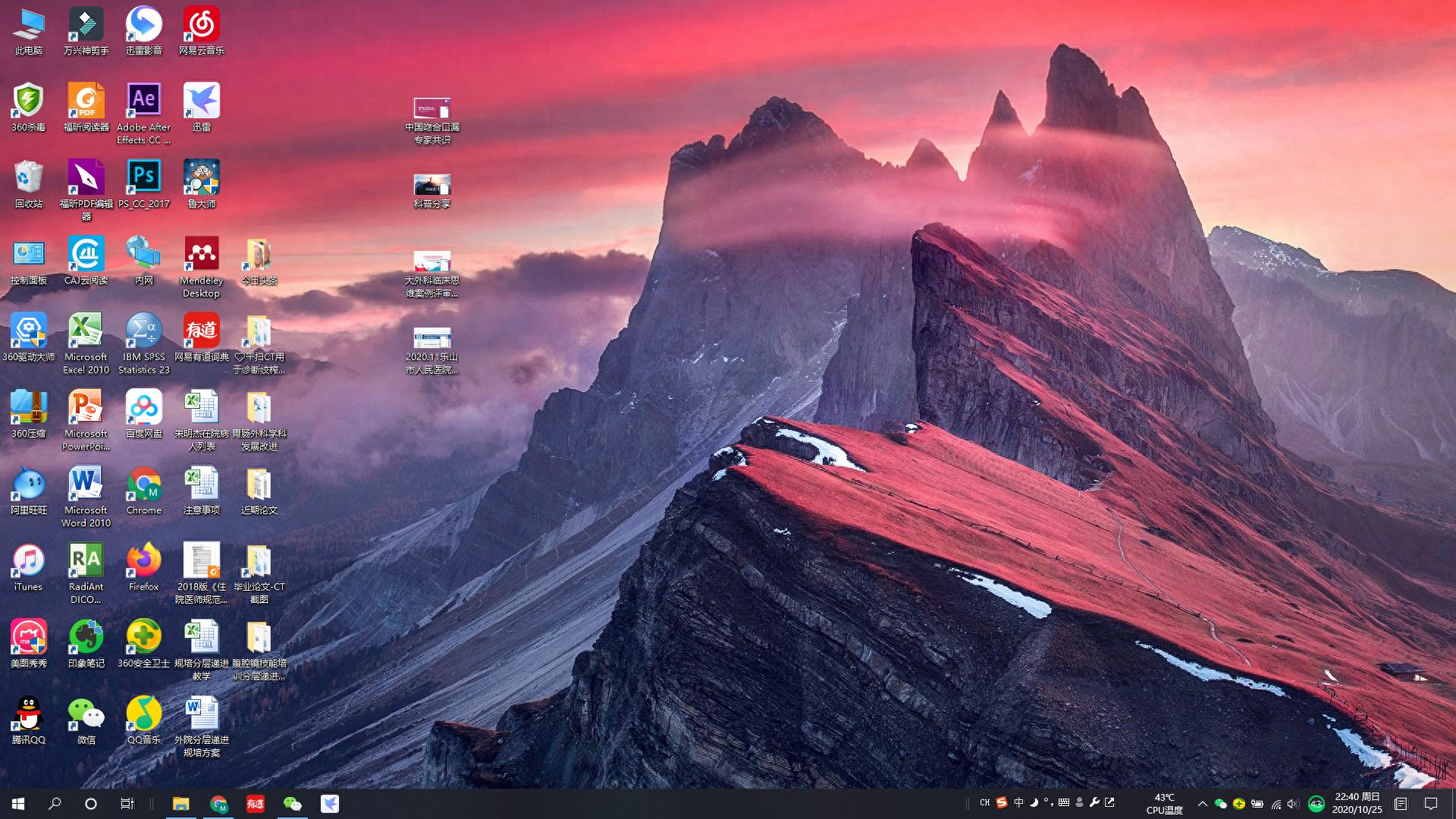Toggle Sogou moon night mode icon
This screenshot has width=1456, height=819.
(x=1034, y=802)
